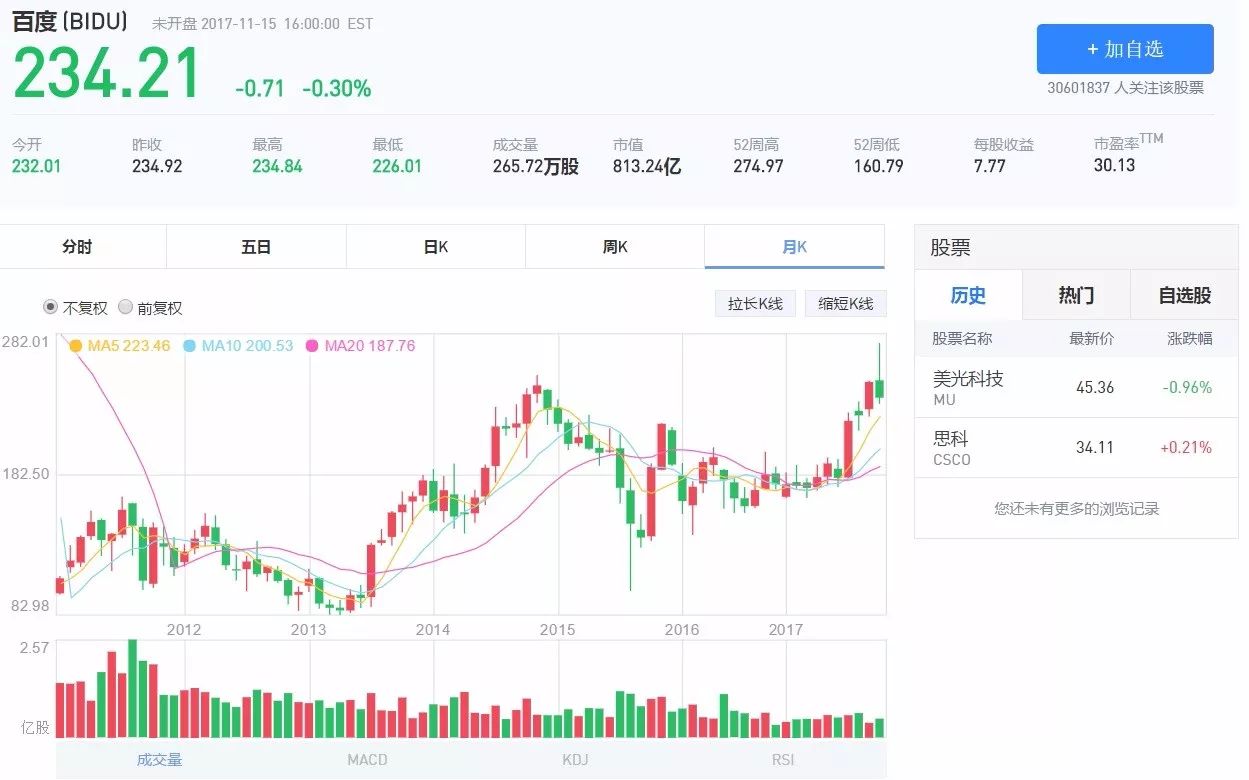Open the 思科 CSCO stock link
The height and width of the screenshot is (780, 1249).
coord(951,447)
